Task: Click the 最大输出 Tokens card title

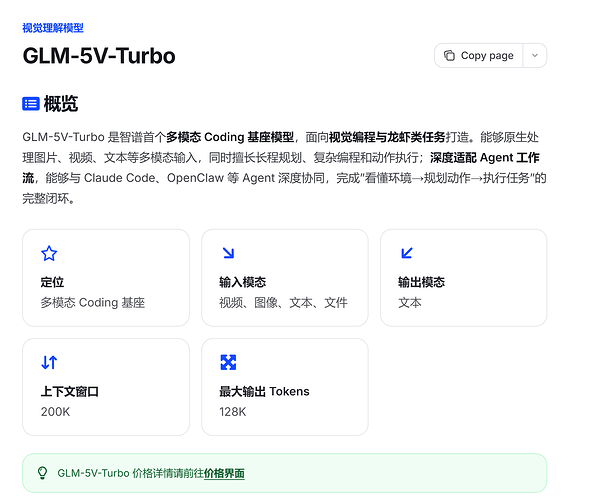Action: click(x=264, y=391)
